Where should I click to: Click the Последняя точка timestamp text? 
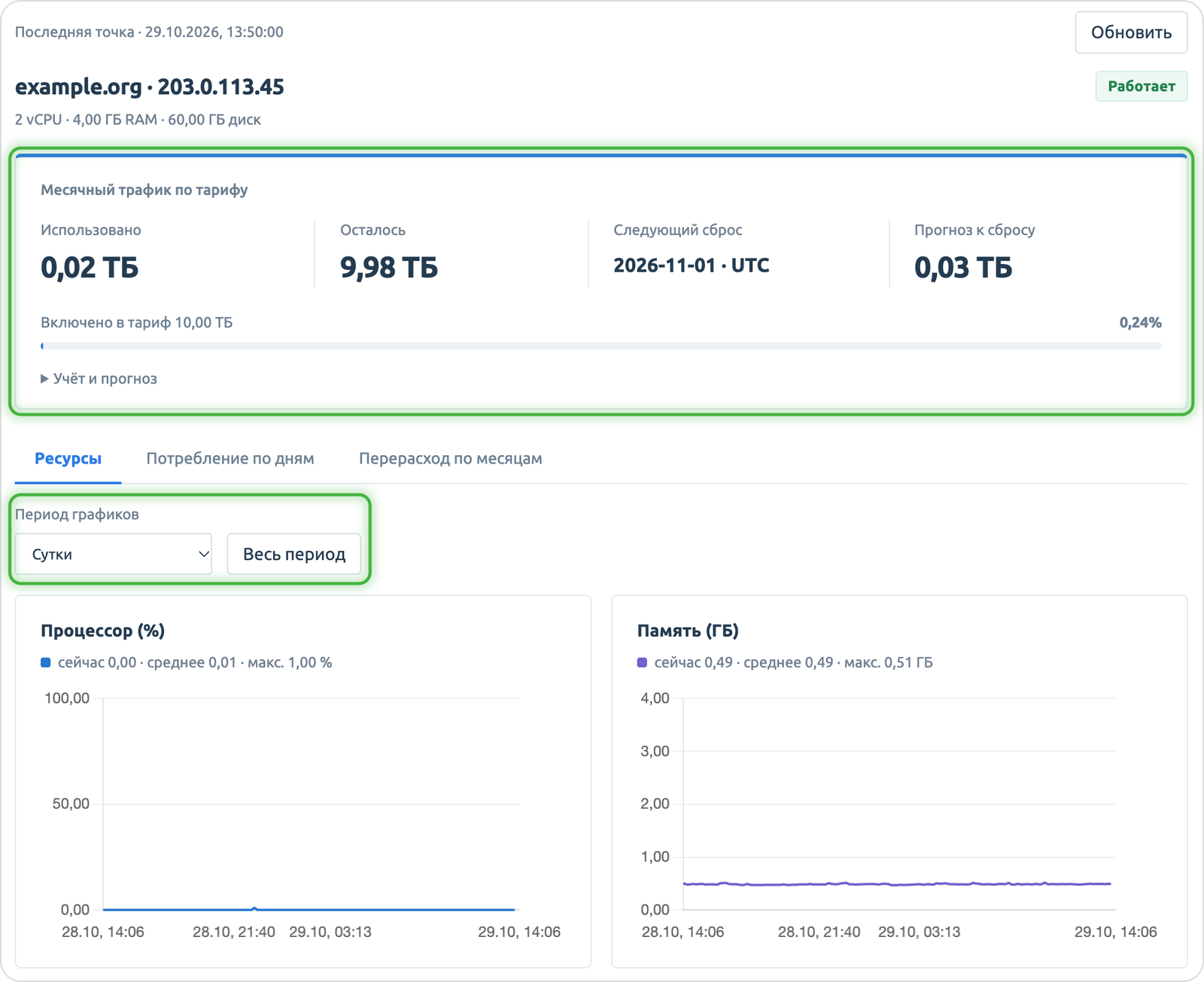click(149, 32)
